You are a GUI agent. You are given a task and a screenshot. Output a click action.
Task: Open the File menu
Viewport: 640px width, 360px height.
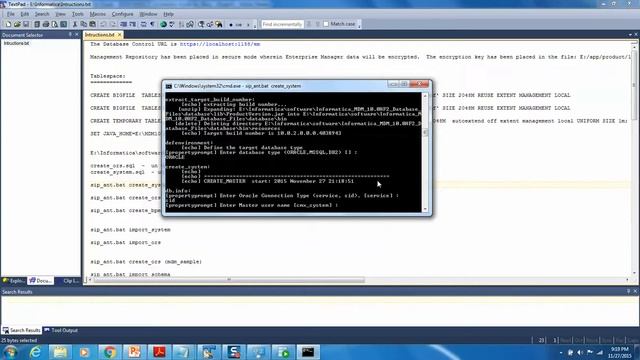[x=11, y=14]
